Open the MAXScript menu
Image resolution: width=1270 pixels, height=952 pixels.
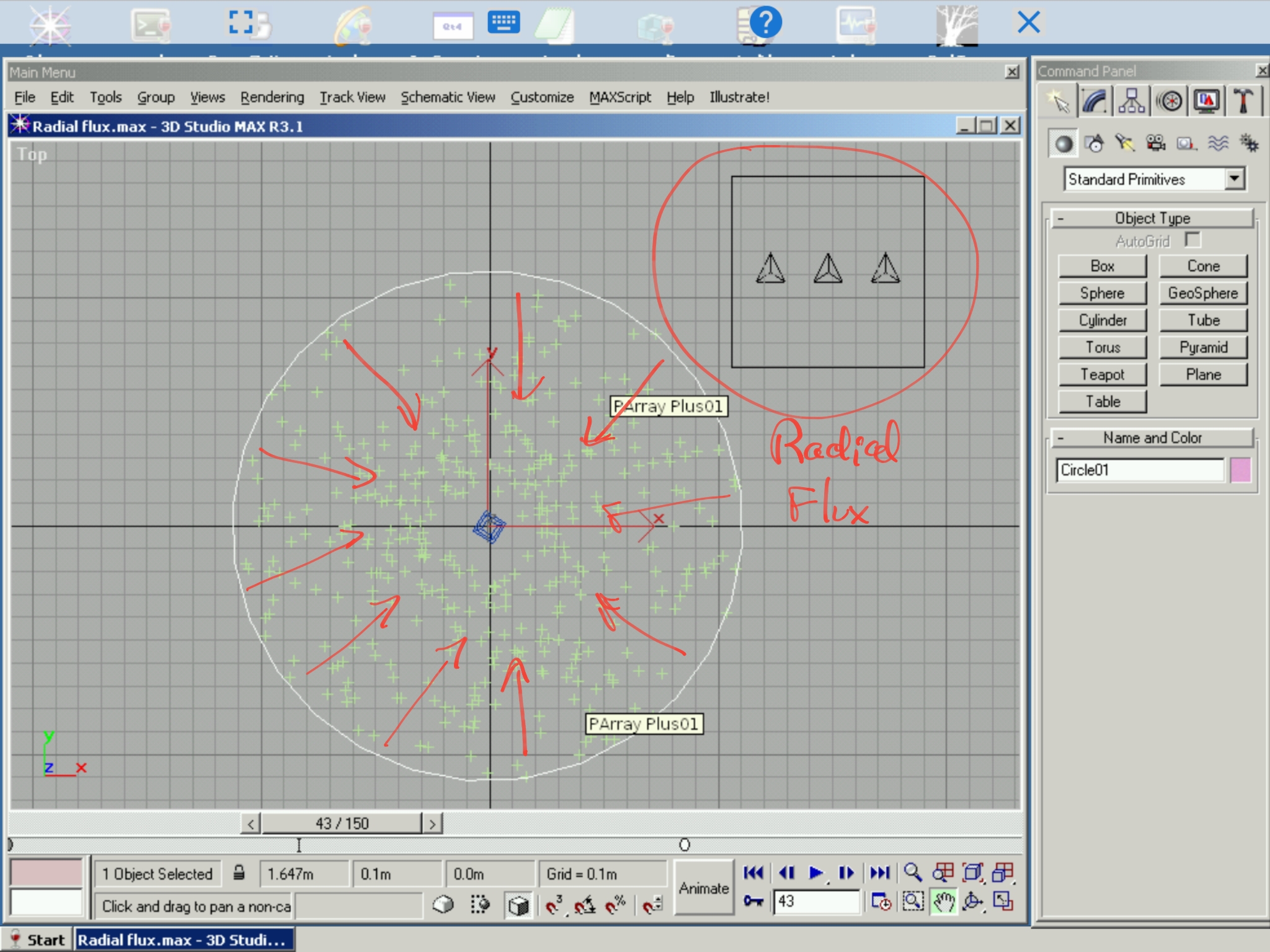tap(619, 97)
